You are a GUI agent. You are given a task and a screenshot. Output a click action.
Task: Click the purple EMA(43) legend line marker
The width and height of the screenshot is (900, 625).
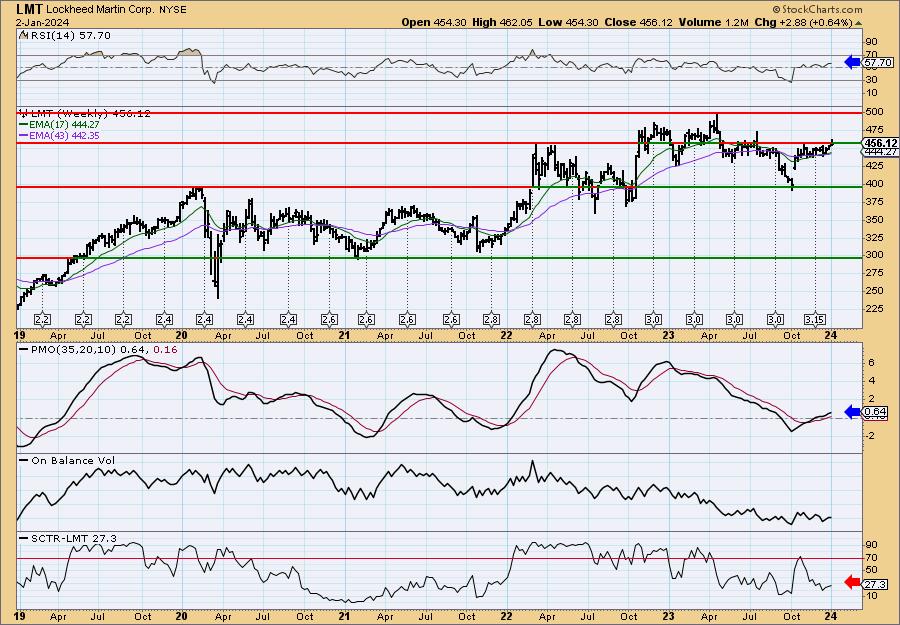[23, 135]
